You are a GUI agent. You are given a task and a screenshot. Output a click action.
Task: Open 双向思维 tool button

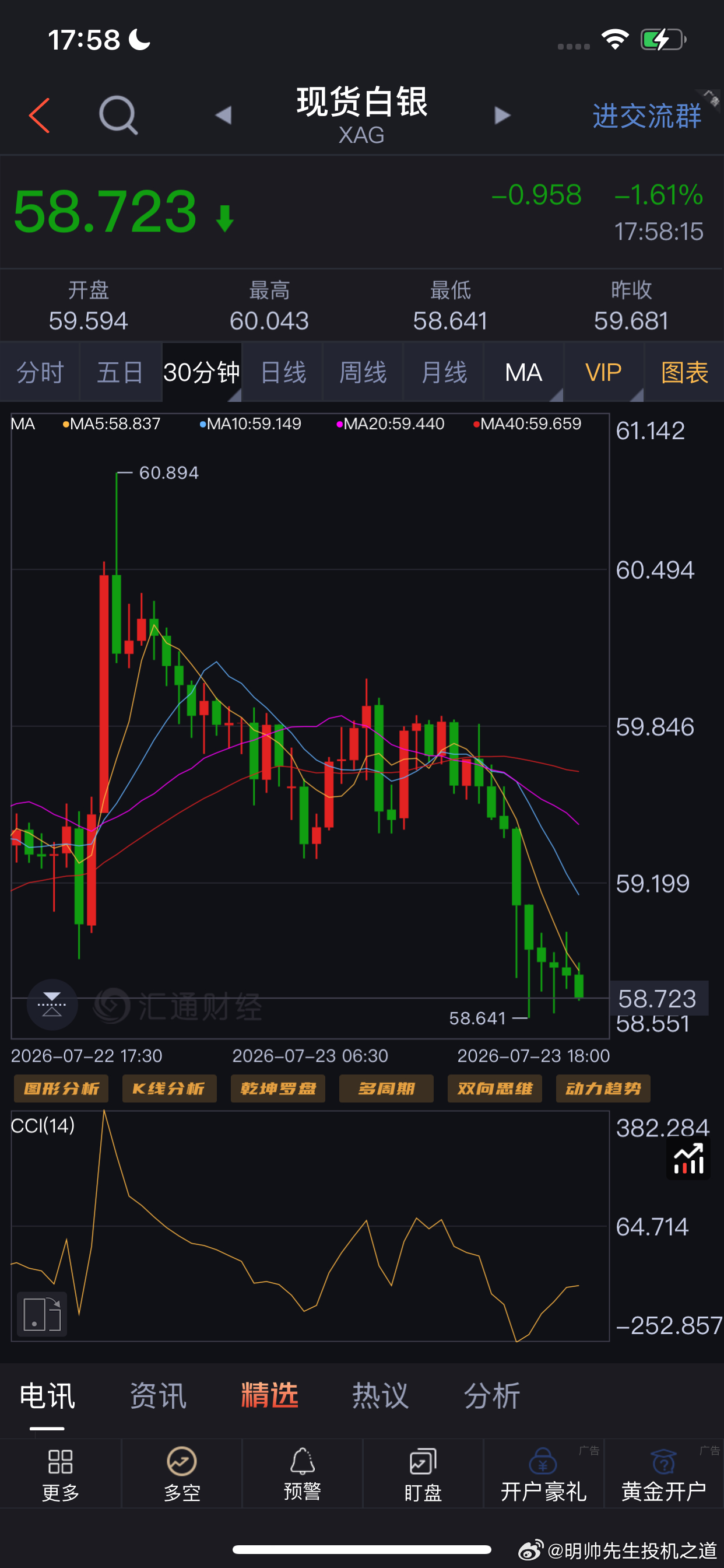495,1088
